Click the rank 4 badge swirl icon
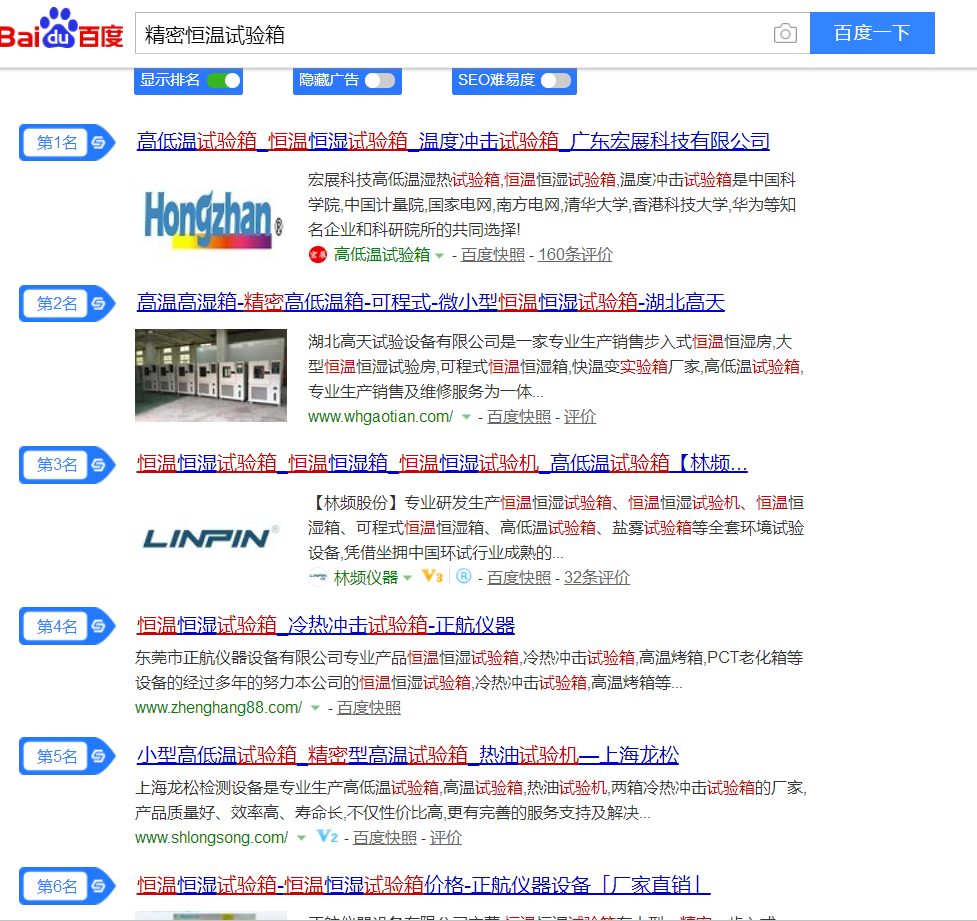This screenshot has width=977, height=921. tap(98, 626)
